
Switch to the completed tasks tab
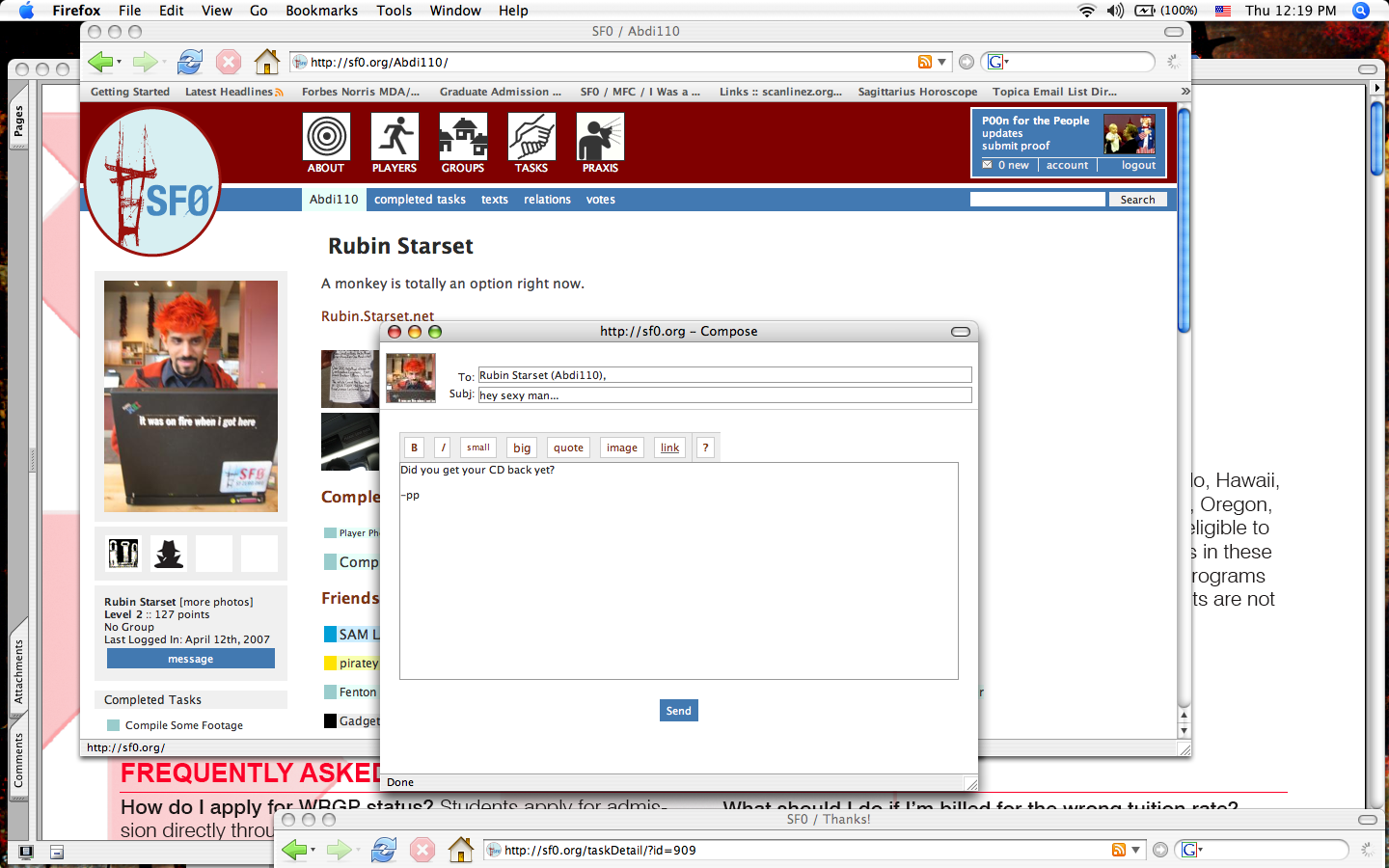click(420, 200)
